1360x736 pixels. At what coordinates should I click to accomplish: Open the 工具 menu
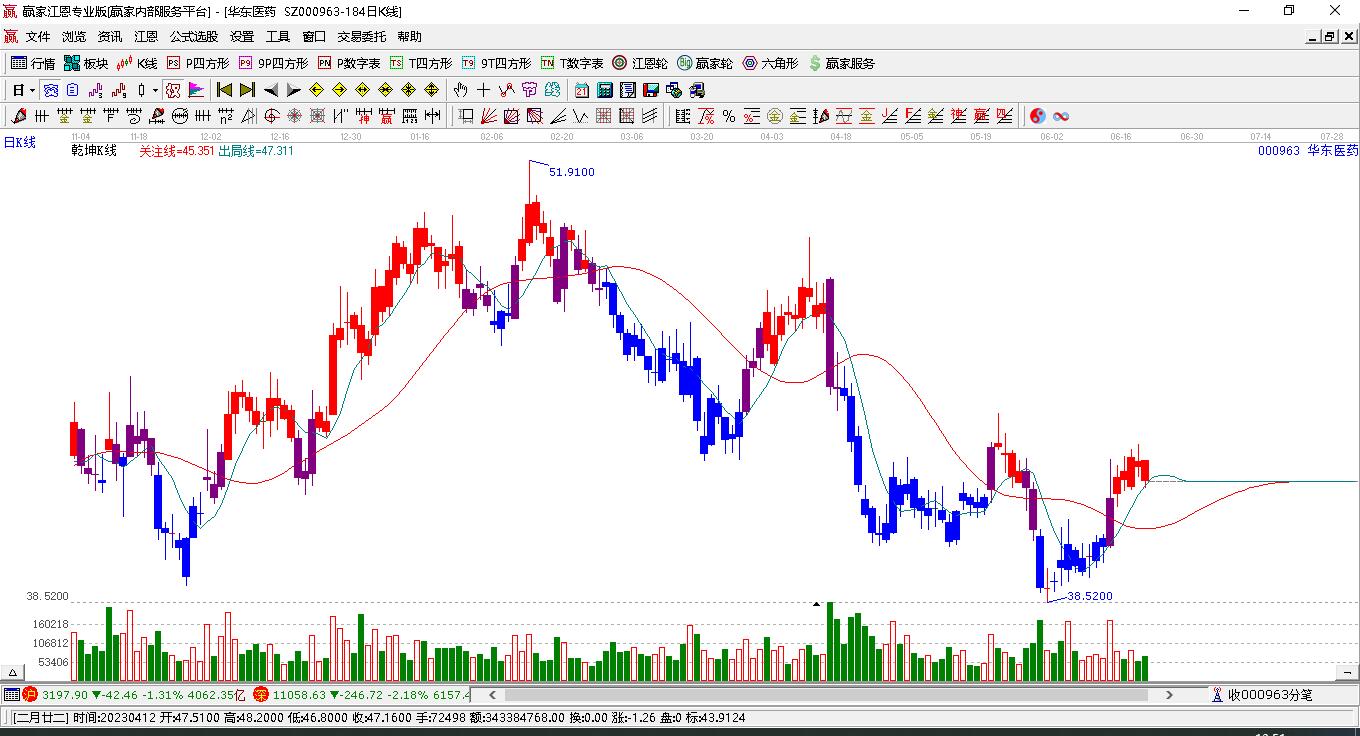click(x=278, y=37)
